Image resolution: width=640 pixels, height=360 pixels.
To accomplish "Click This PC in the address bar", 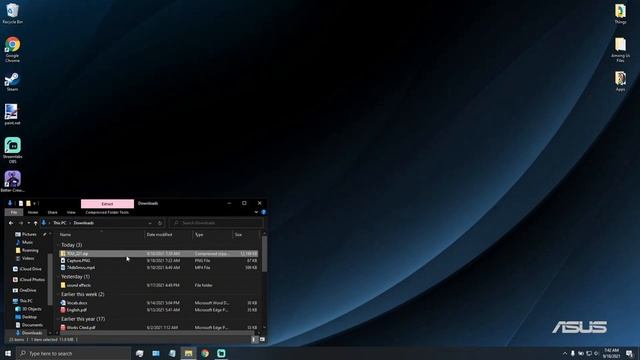I will tap(60, 223).
